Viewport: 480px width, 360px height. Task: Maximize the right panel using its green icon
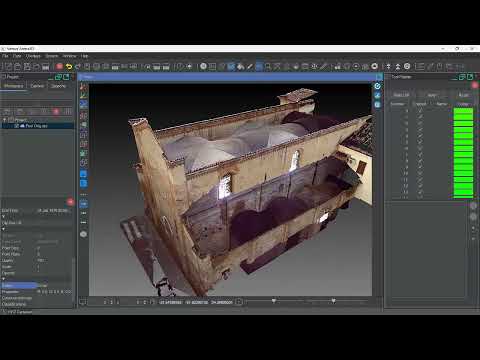coord(470,77)
